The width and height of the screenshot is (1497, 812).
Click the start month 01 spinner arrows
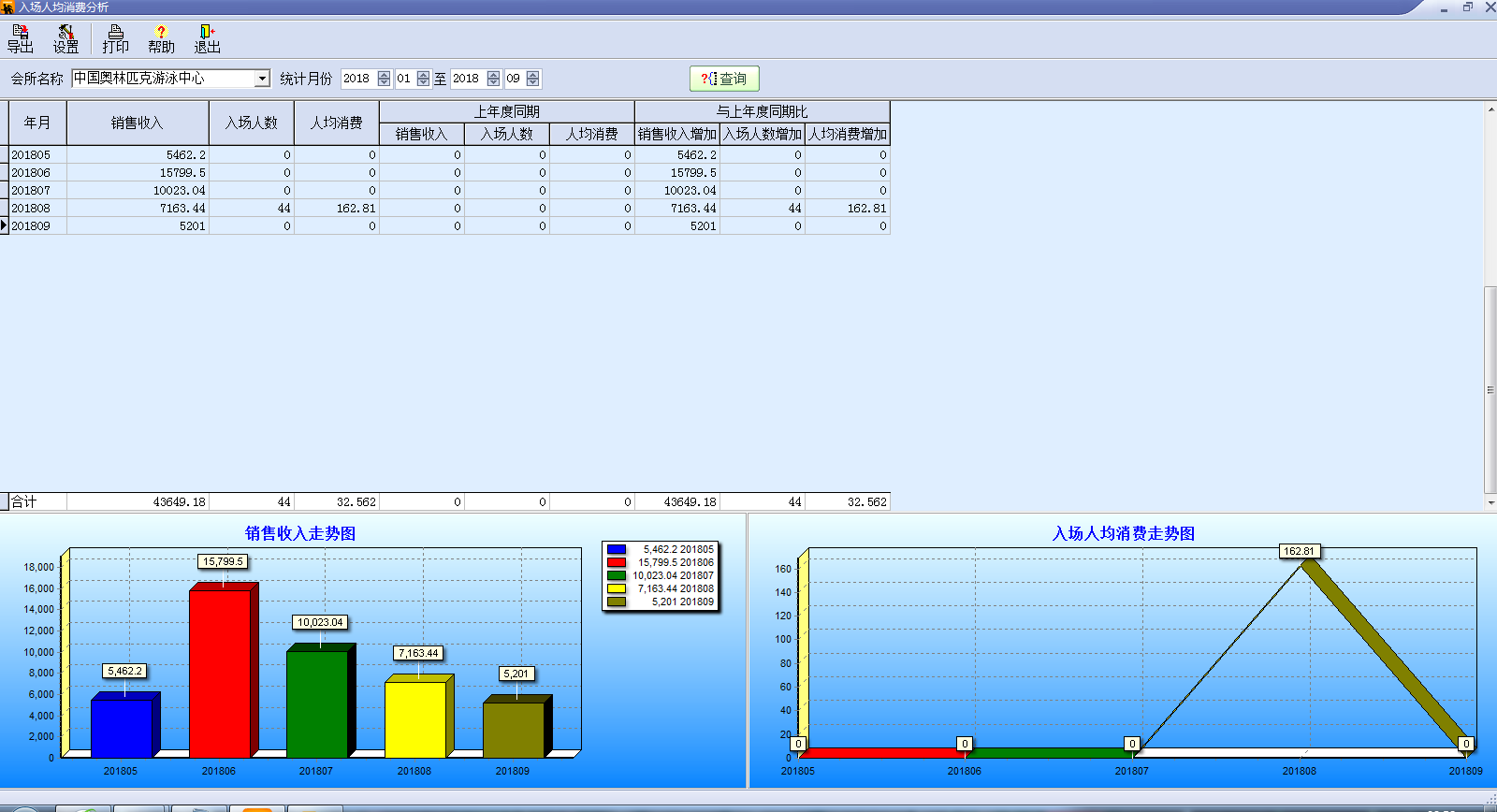click(x=423, y=79)
